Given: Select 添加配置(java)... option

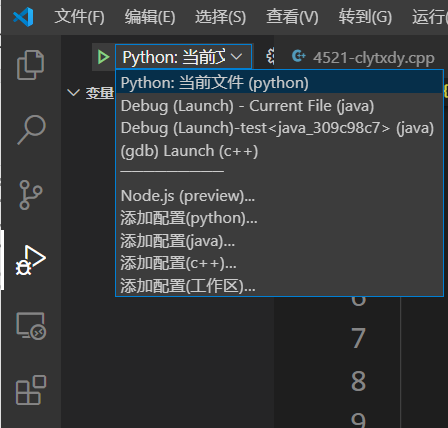Looking at the screenshot, I should coord(279,241).
